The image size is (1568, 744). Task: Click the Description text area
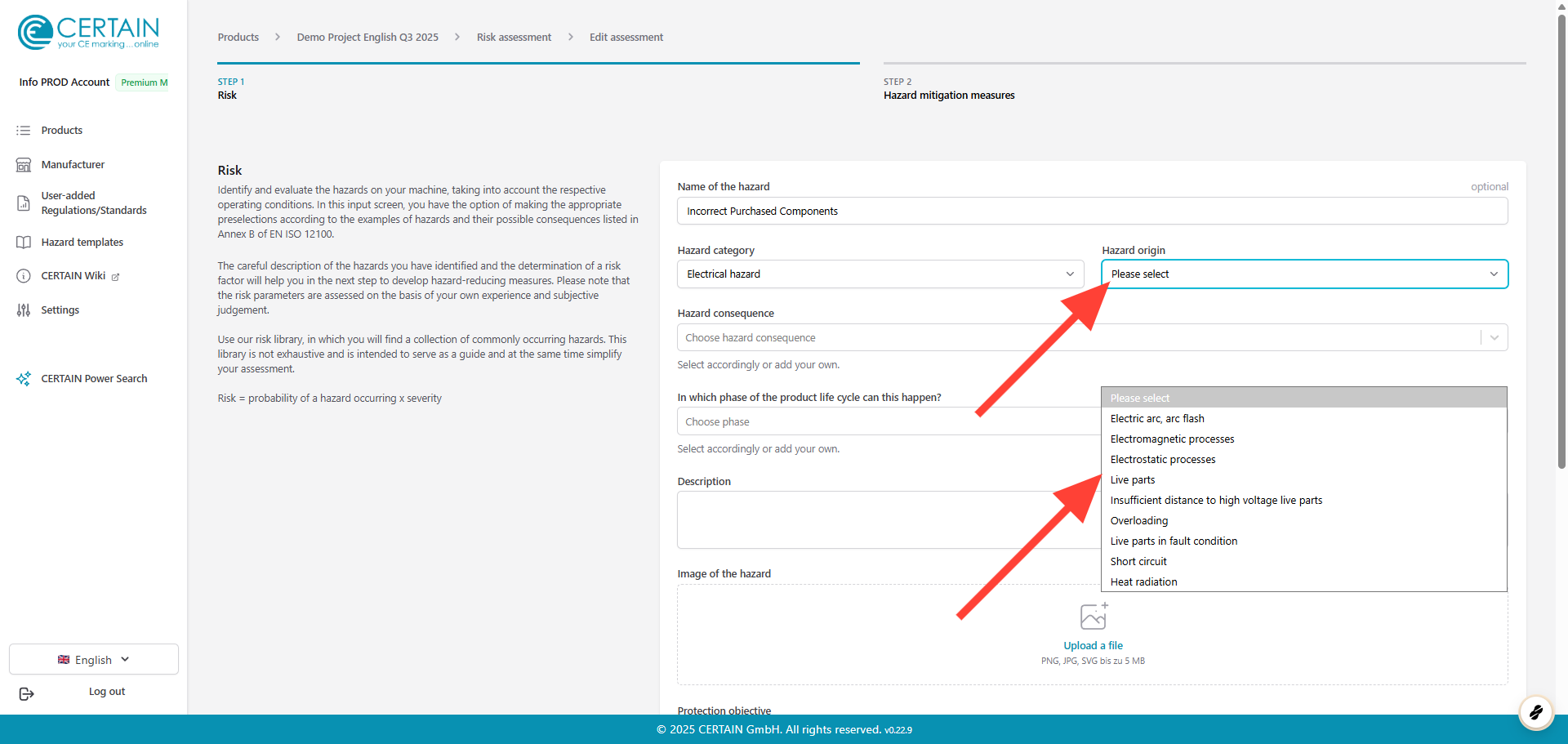click(889, 520)
